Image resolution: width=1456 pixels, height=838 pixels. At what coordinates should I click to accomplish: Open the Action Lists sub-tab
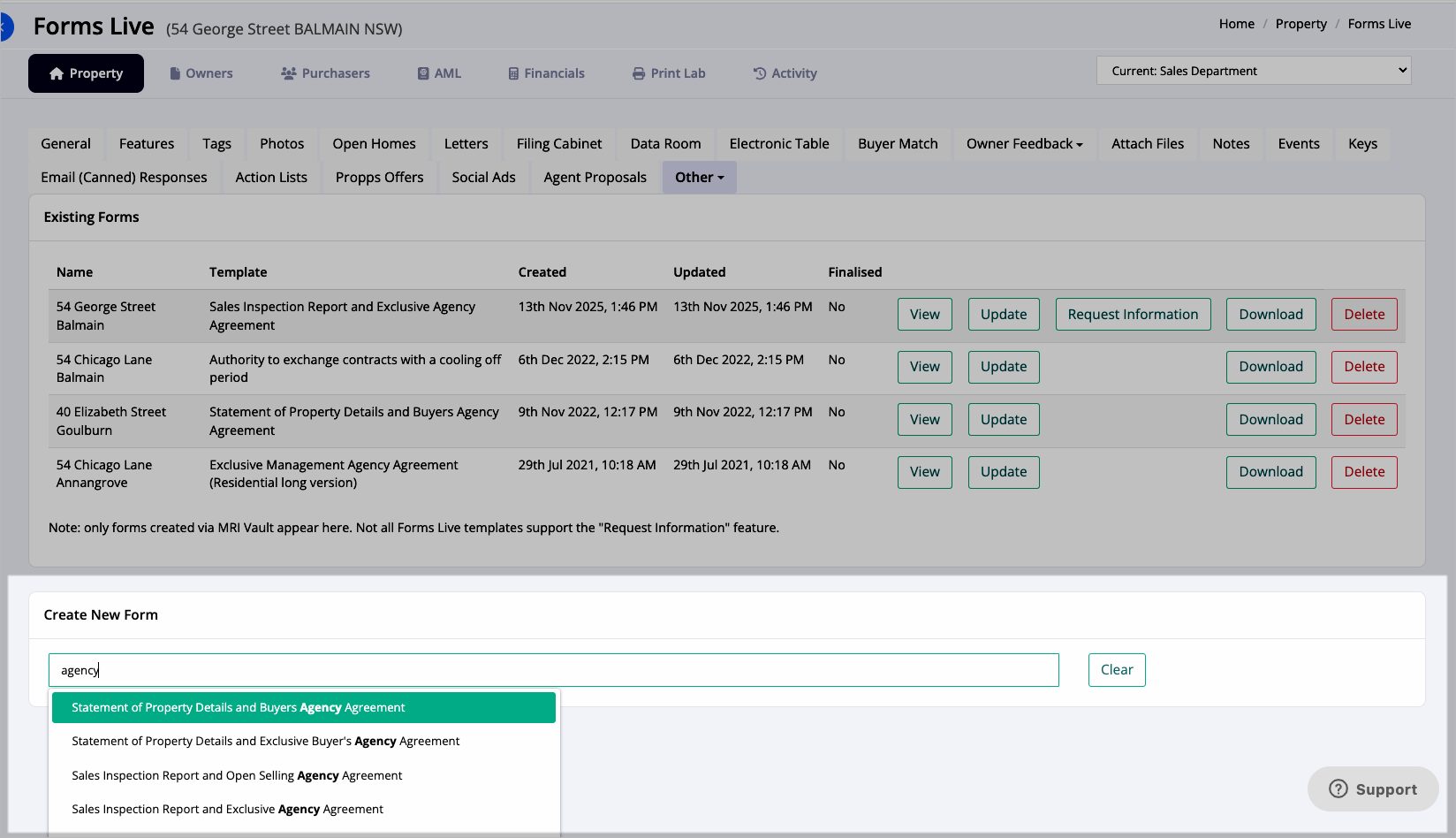[271, 178]
